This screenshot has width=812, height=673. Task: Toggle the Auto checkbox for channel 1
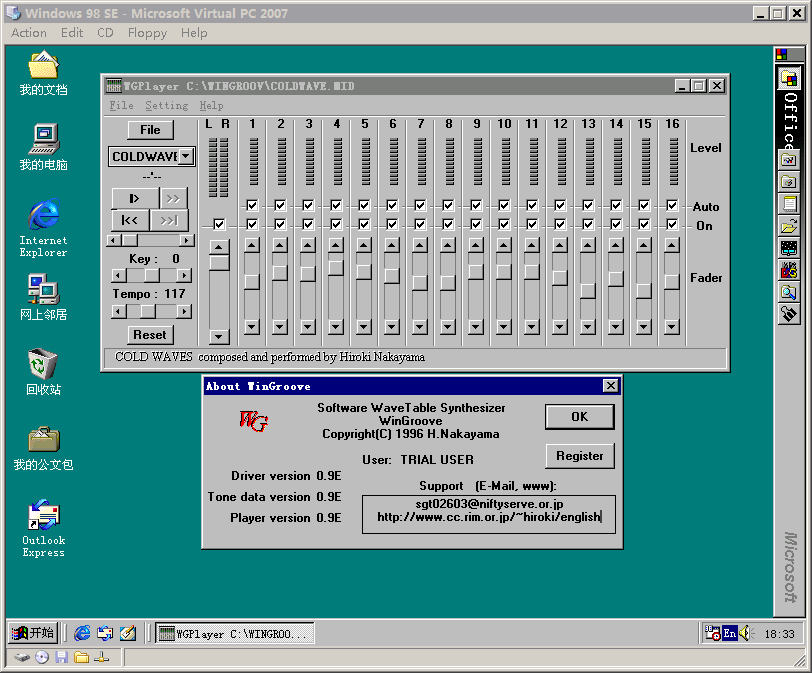tap(252, 206)
